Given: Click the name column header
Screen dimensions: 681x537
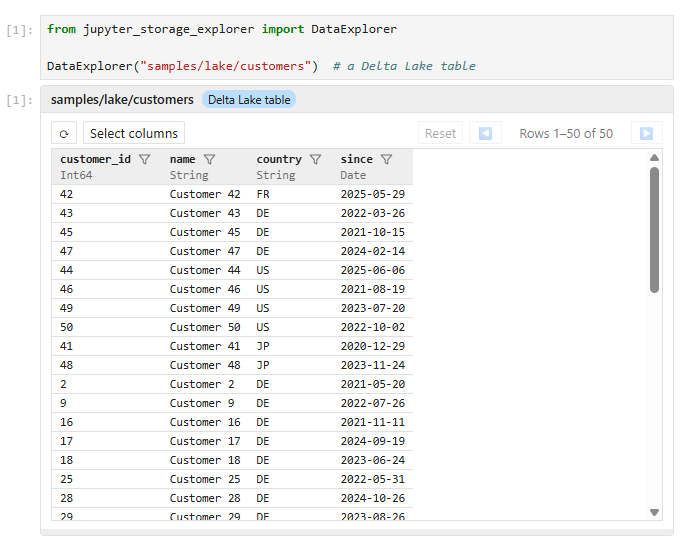Looking at the screenshot, I should [x=182, y=159].
